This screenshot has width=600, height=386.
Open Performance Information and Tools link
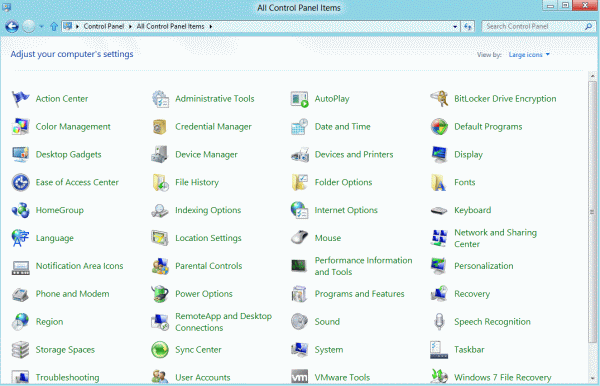pyautogui.click(x=363, y=266)
